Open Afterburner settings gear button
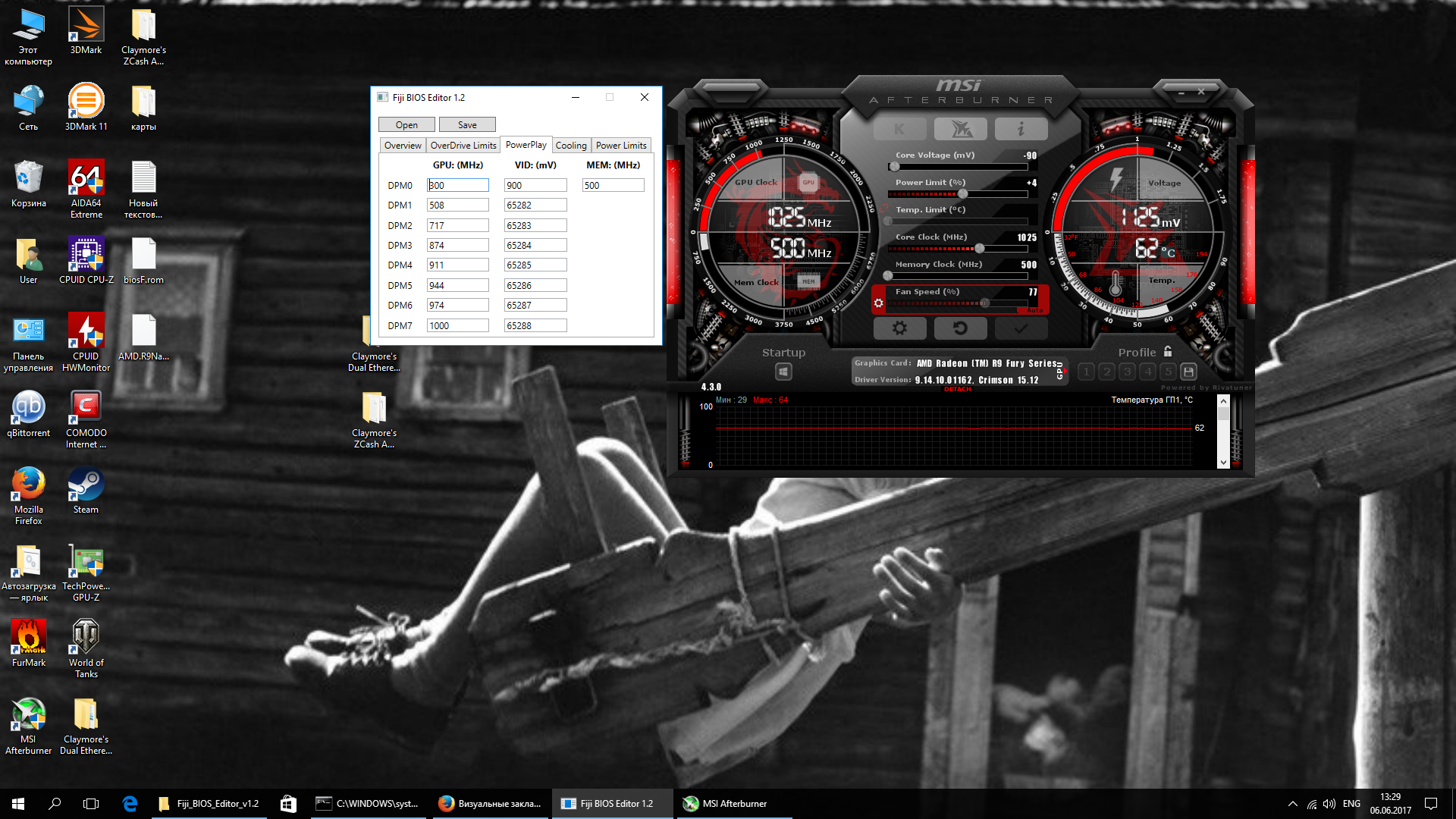 pos(899,328)
